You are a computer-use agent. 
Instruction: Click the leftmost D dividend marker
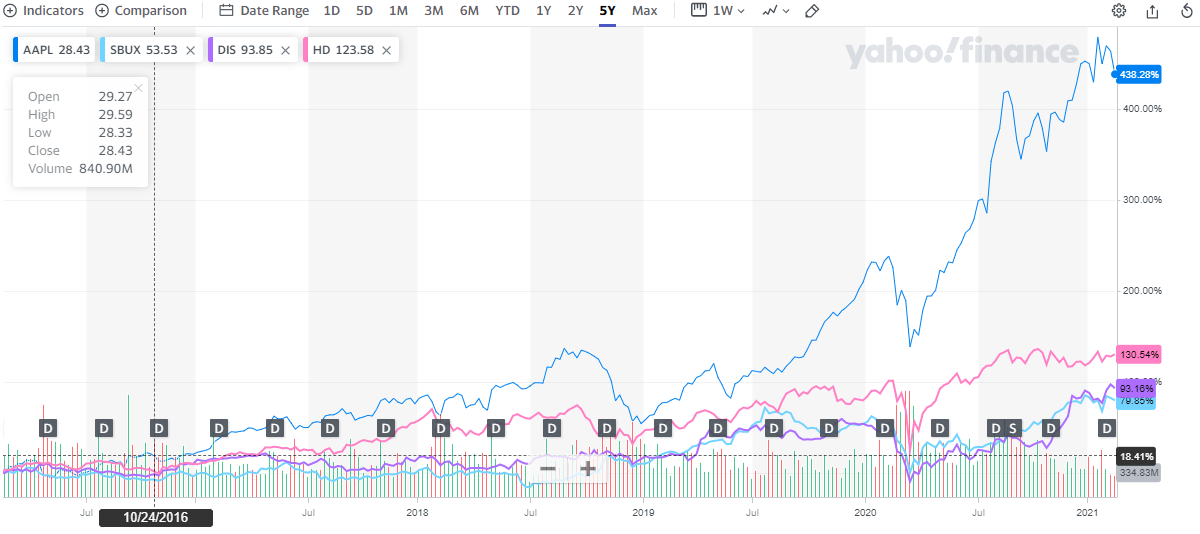pos(47,428)
